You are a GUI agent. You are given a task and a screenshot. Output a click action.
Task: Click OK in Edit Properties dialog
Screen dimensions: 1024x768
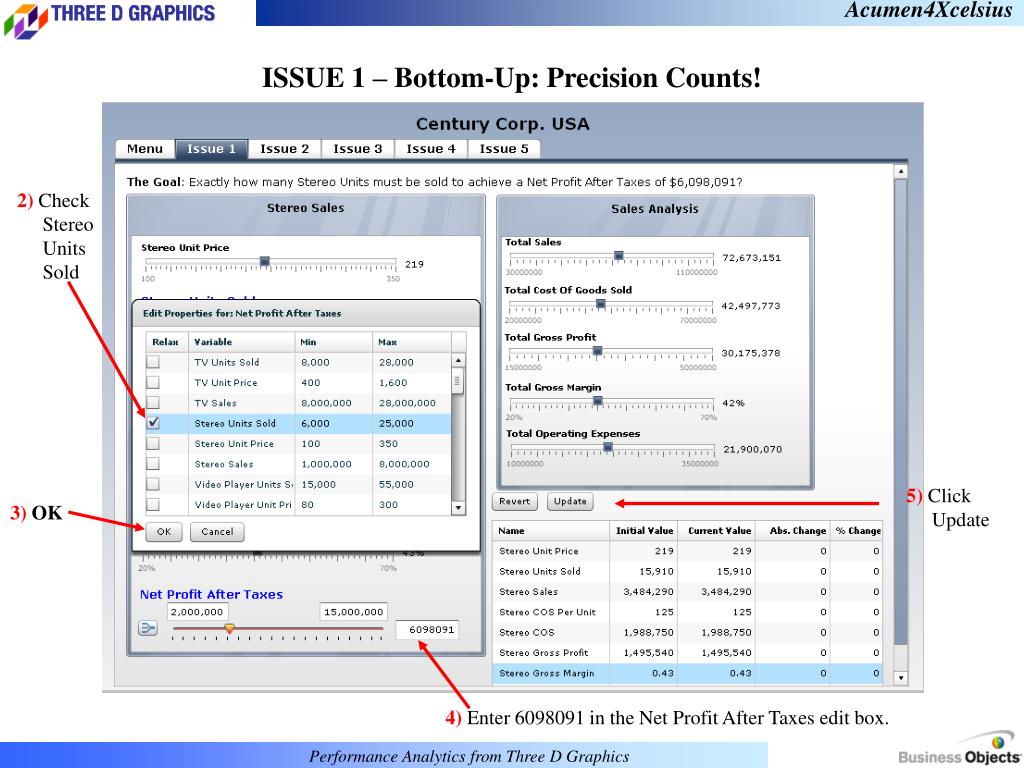pos(164,532)
